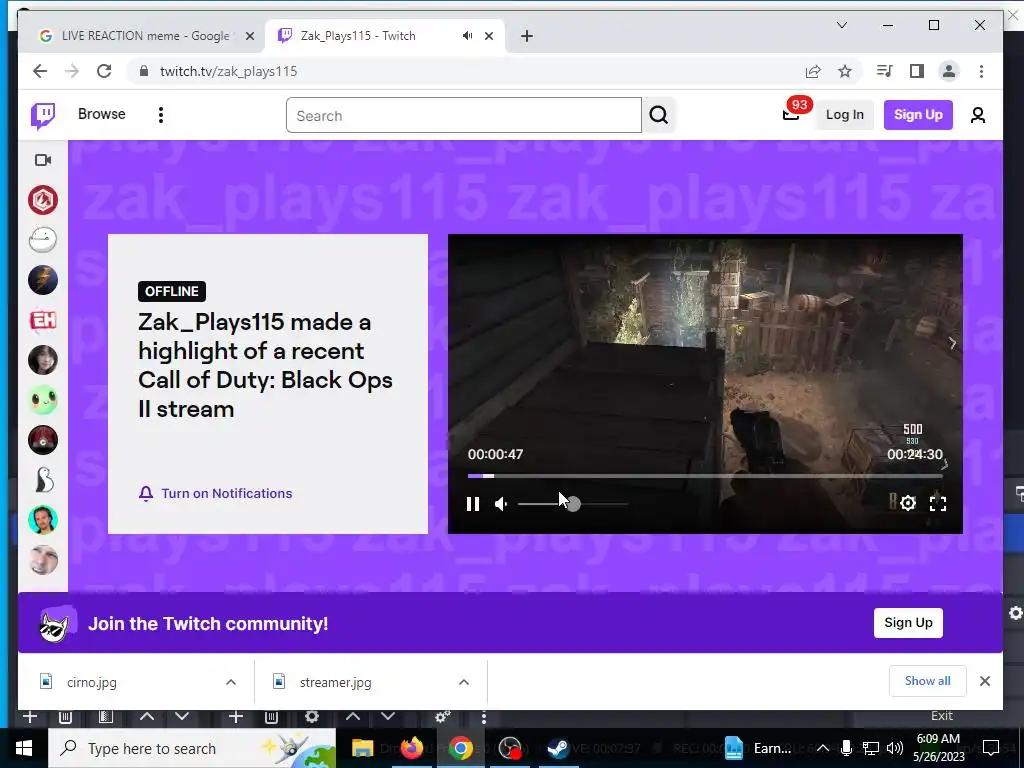Open the tab search dropdown chevron
Viewport: 1024px width, 768px height.
(x=842, y=25)
